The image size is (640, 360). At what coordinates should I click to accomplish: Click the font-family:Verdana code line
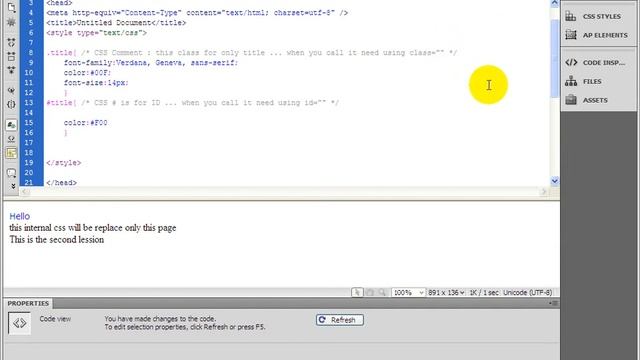[x=151, y=63]
